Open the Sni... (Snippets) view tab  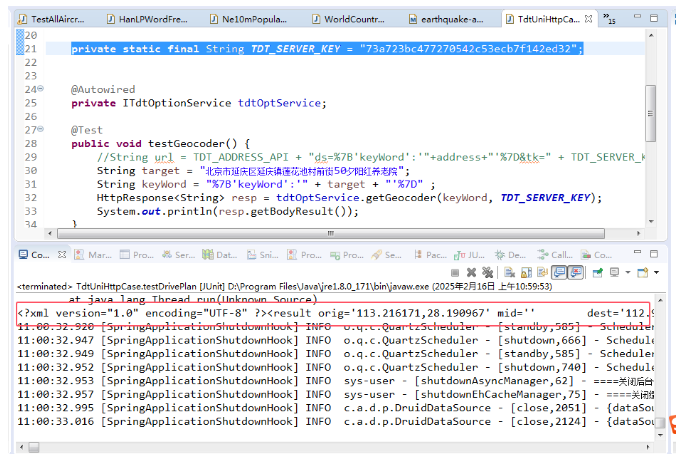(x=263, y=255)
